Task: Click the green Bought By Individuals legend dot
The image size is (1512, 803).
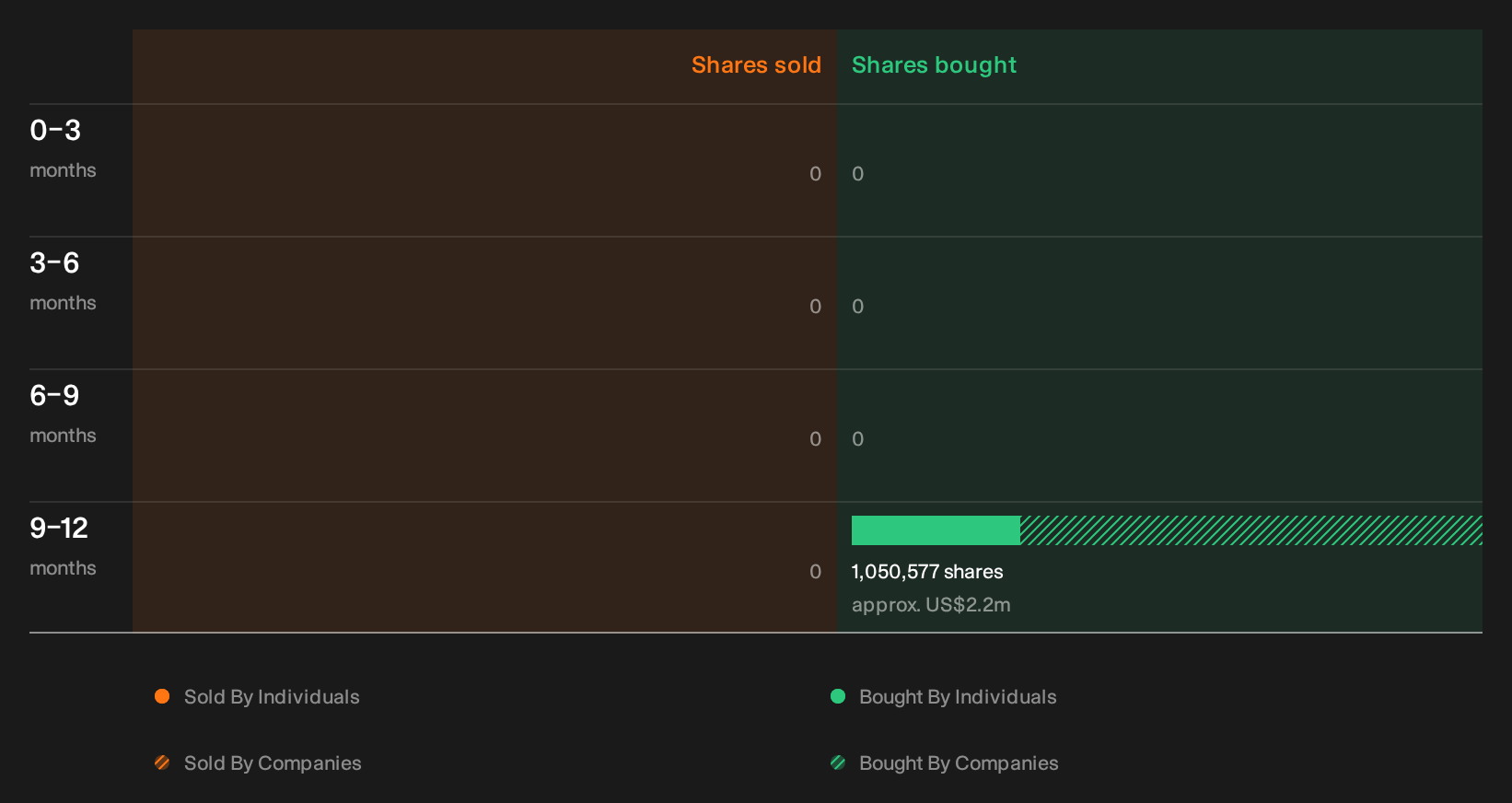Action: [838, 696]
